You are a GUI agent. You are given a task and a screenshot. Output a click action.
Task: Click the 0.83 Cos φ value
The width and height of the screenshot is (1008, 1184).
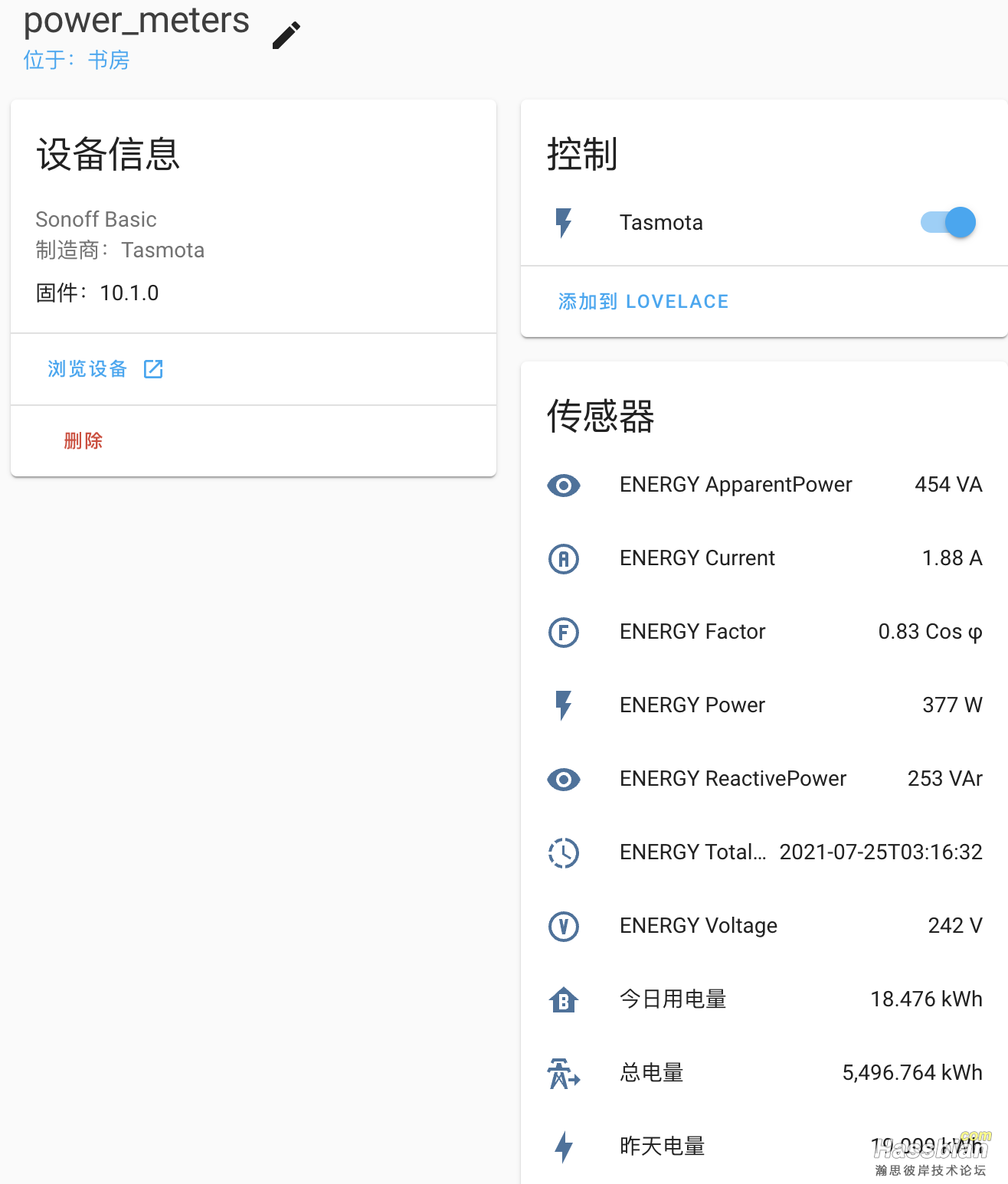click(x=930, y=632)
